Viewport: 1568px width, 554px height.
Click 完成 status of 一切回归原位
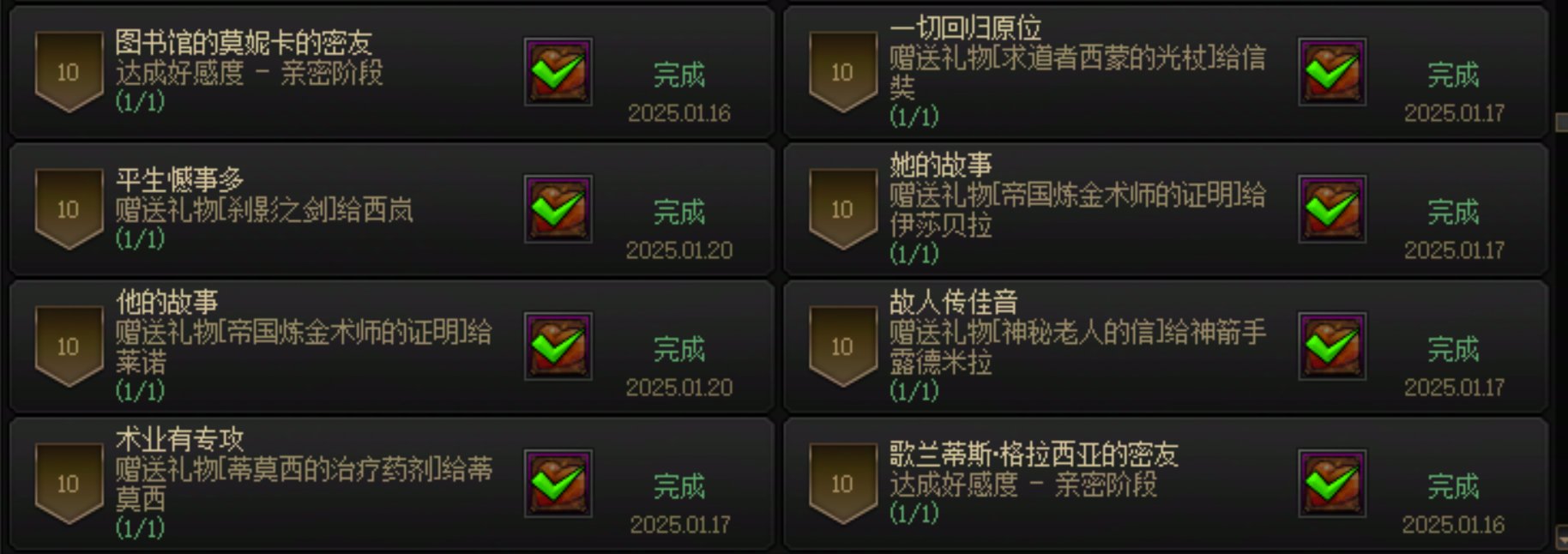(x=1453, y=75)
